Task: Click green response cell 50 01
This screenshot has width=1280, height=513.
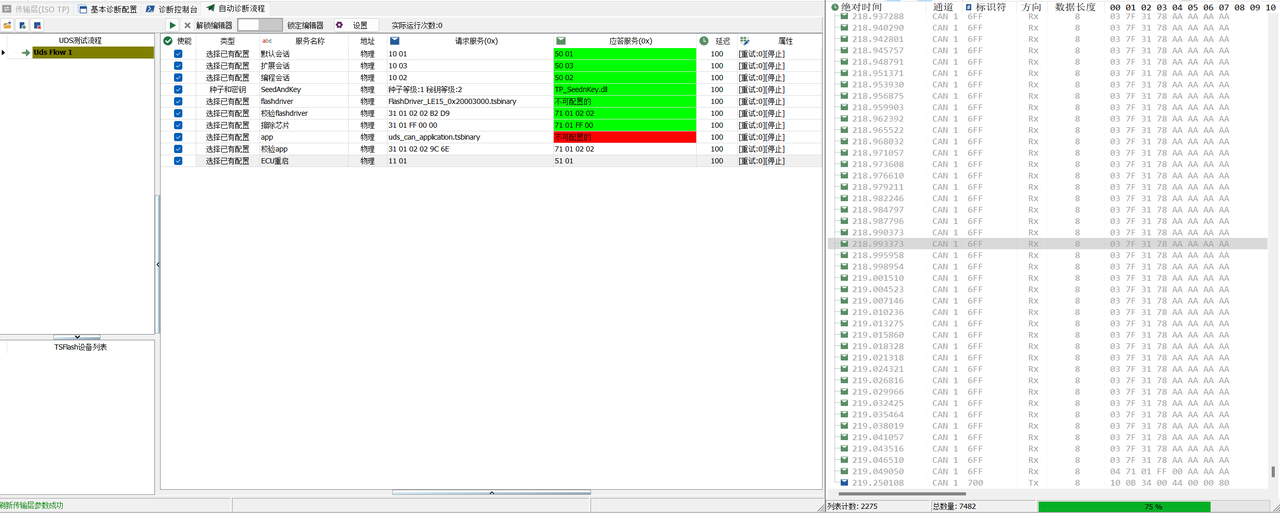Action: (624, 53)
